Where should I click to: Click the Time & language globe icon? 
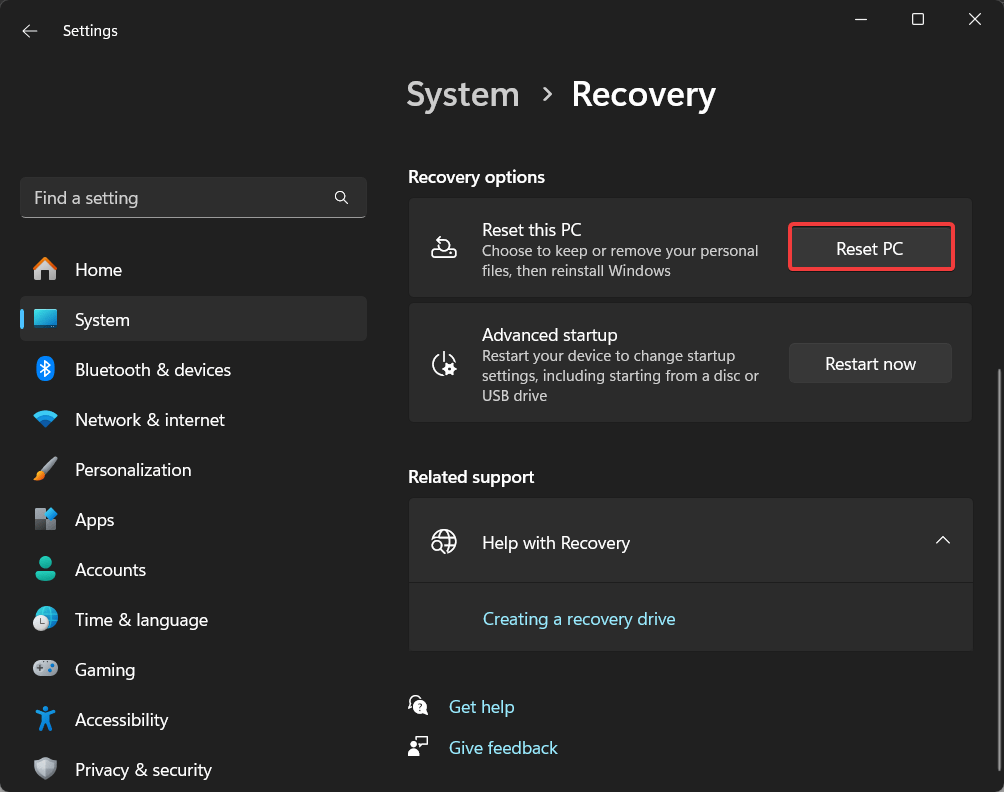point(45,620)
